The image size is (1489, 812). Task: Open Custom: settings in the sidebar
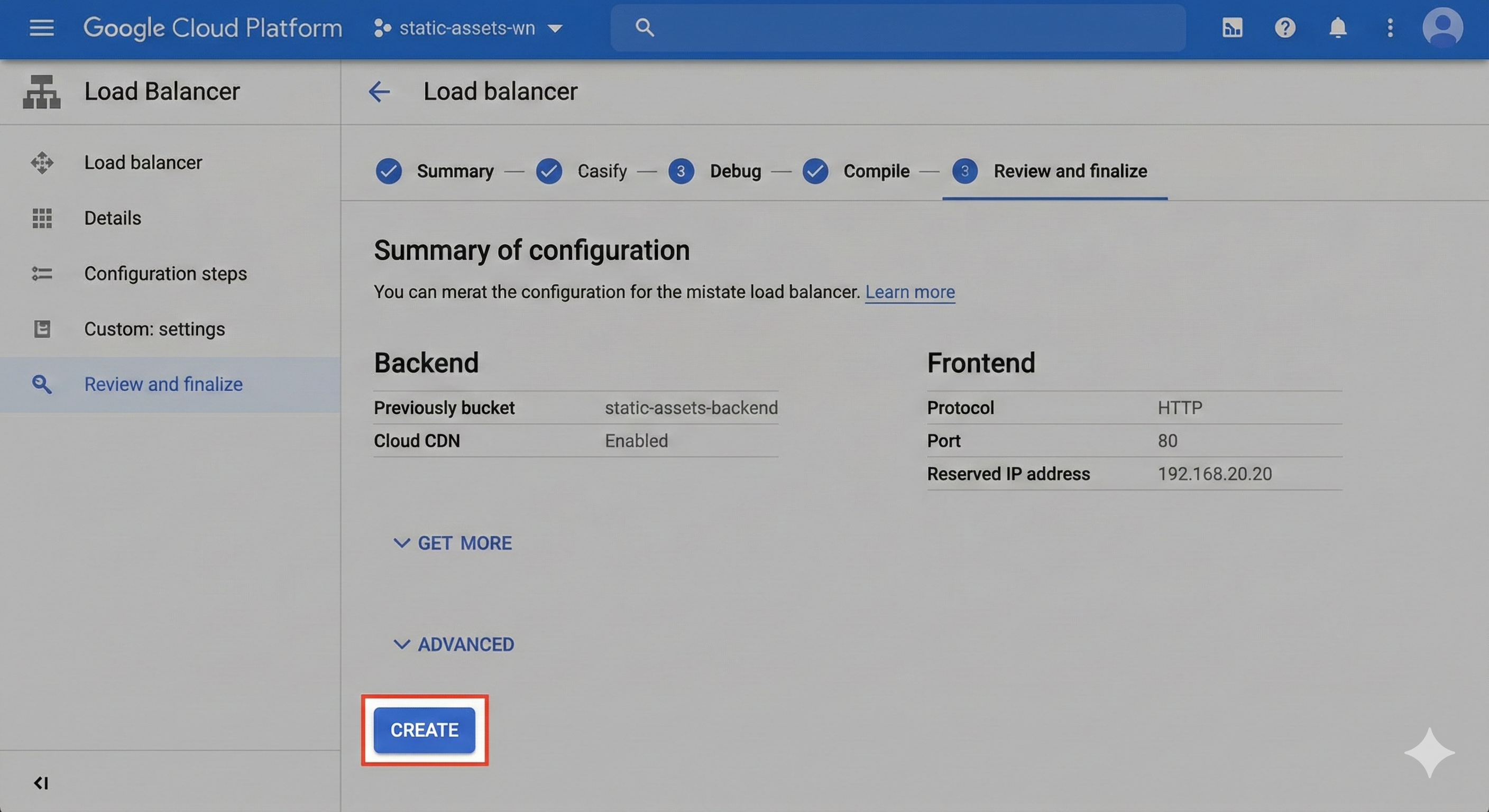coord(154,329)
